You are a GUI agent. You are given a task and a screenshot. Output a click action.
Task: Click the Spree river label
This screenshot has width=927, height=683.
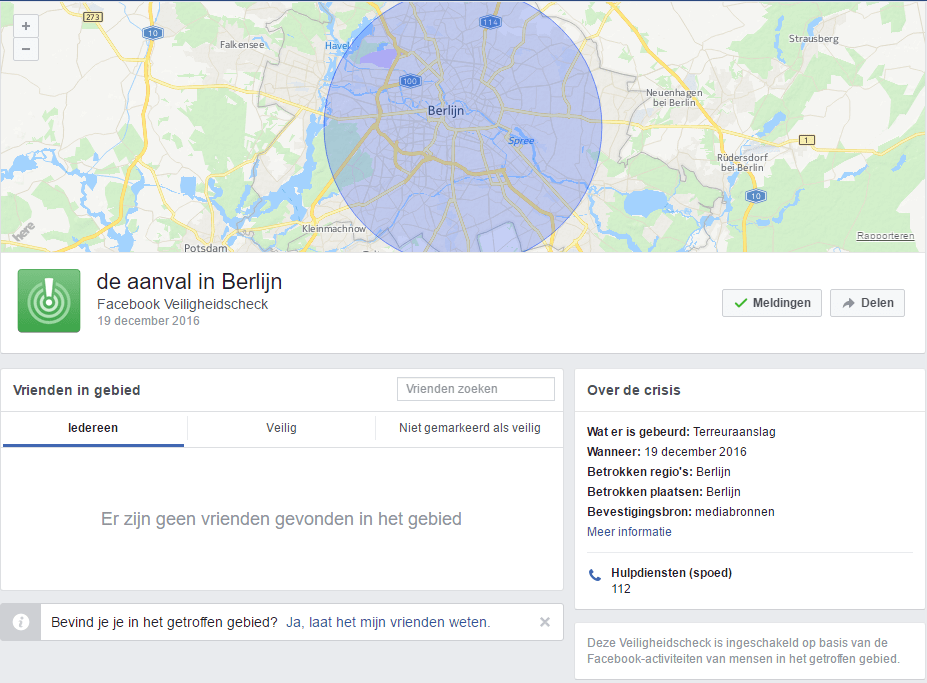click(x=521, y=141)
